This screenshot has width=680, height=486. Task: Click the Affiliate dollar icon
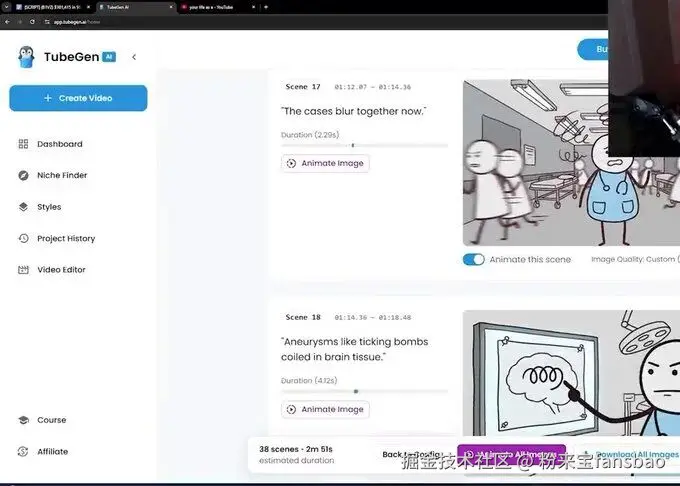click(23, 451)
